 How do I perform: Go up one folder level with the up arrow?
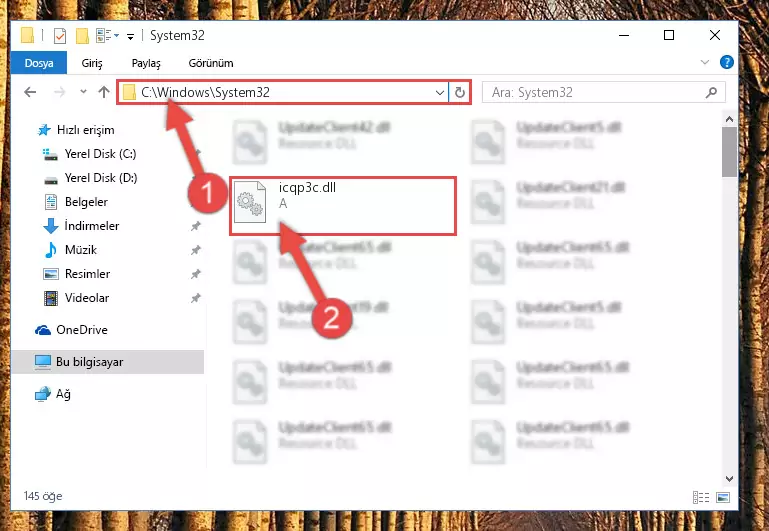coord(103,92)
